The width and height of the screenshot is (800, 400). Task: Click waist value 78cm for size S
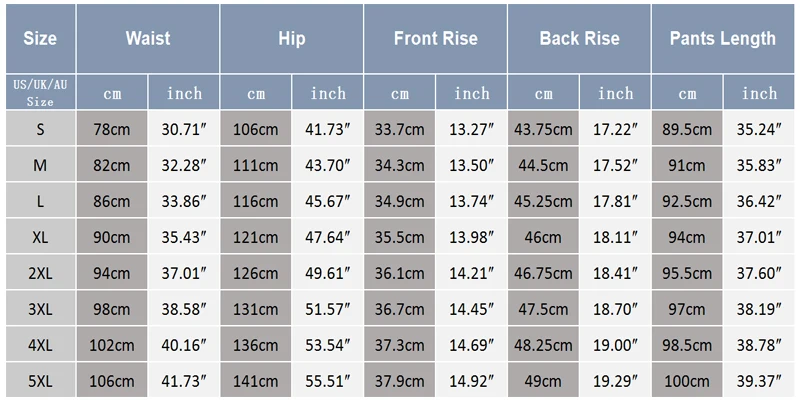click(112, 129)
